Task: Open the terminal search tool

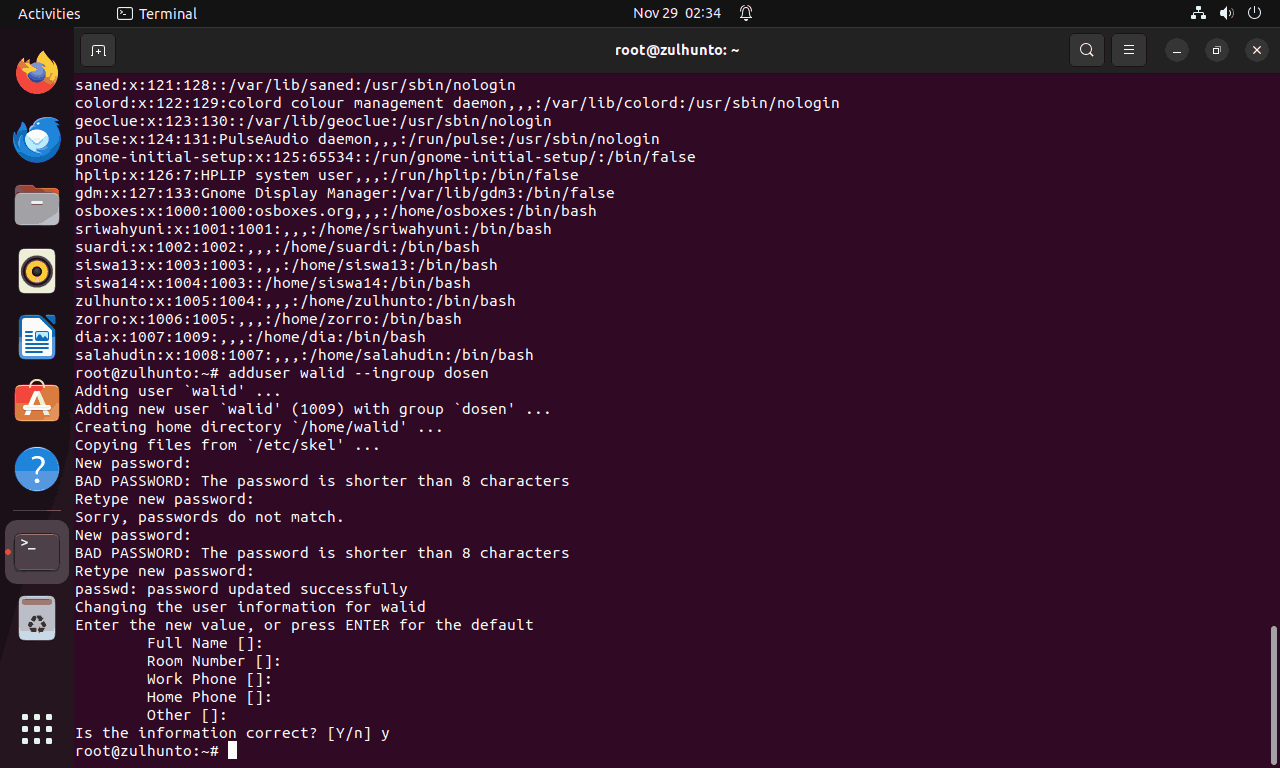Action: (x=1087, y=50)
